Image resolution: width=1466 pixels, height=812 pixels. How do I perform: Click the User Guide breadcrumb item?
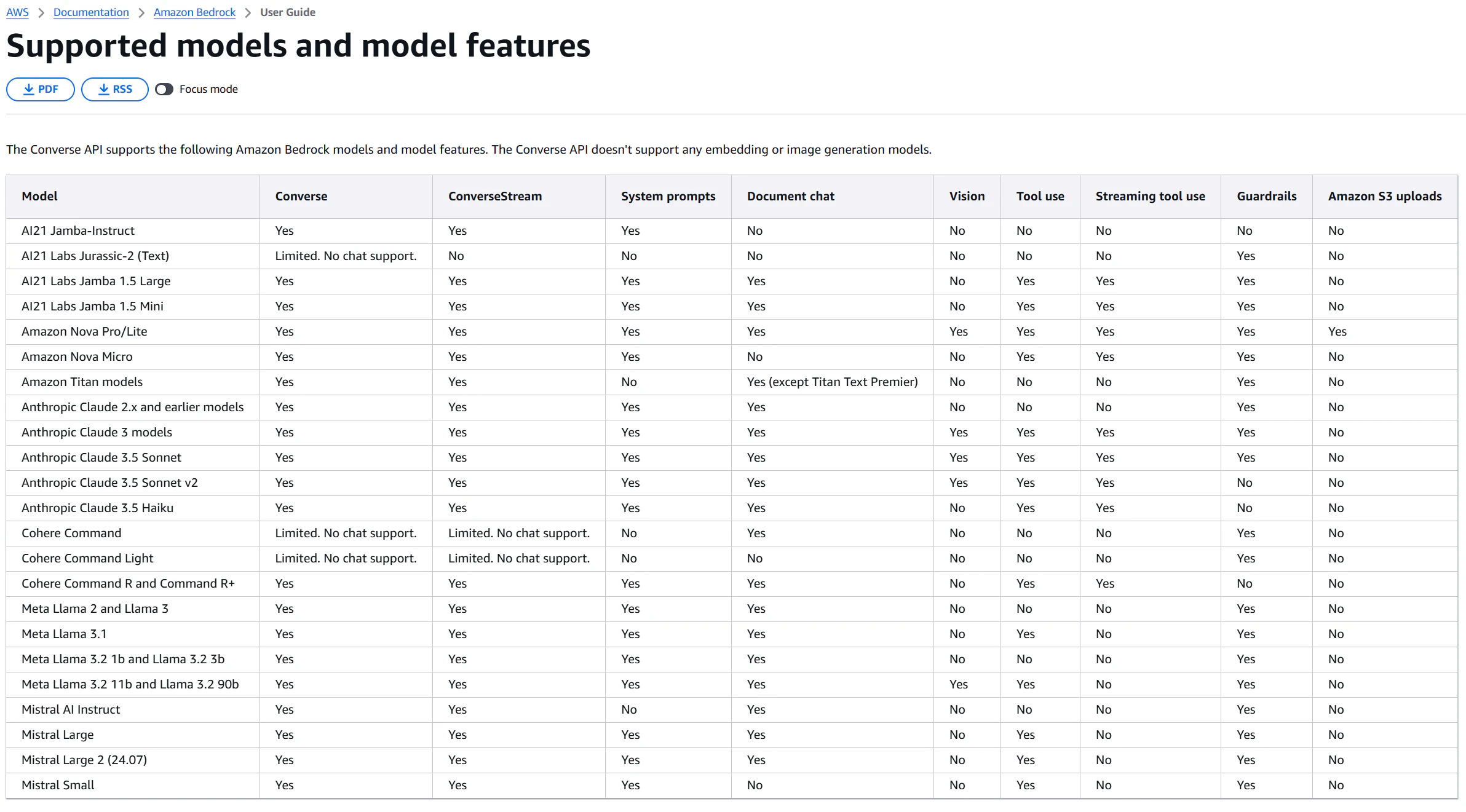(x=288, y=12)
